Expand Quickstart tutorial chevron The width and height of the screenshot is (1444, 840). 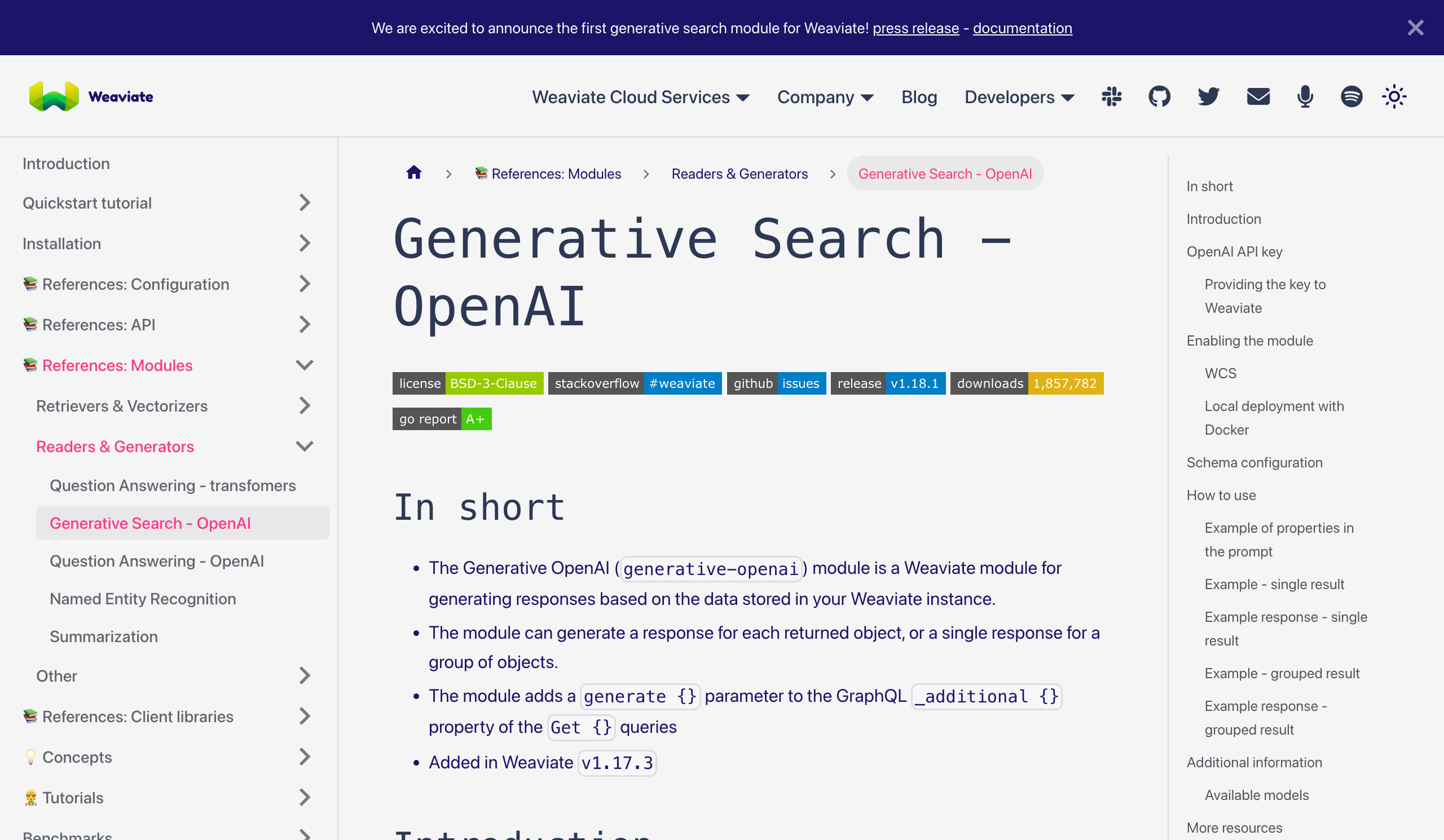[305, 203]
